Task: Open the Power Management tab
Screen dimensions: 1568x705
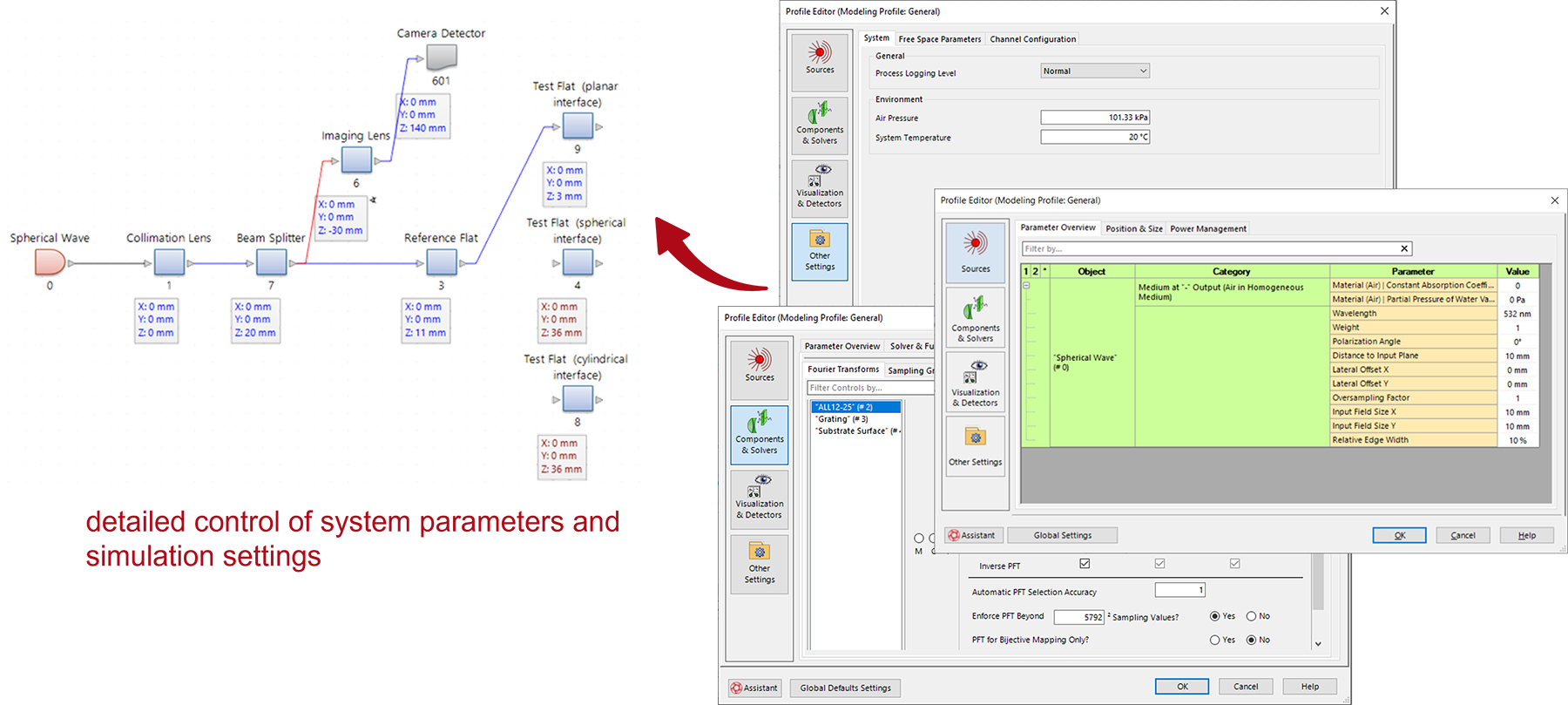Action: [x=1207, y=229]
